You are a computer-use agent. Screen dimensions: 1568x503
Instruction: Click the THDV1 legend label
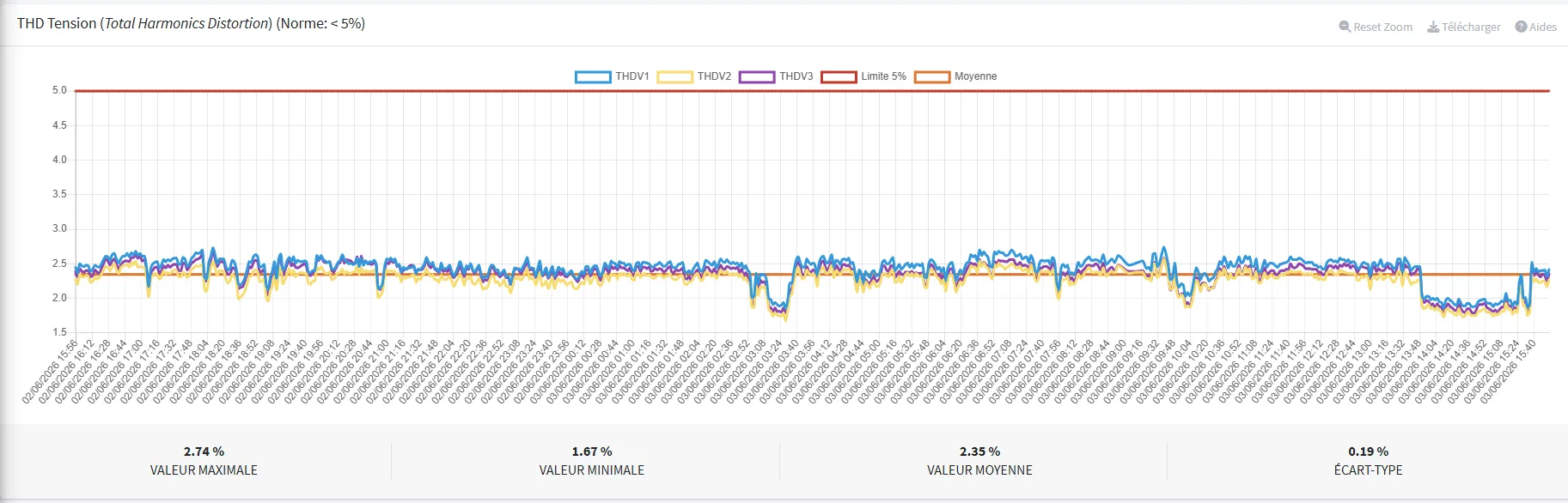632,76
